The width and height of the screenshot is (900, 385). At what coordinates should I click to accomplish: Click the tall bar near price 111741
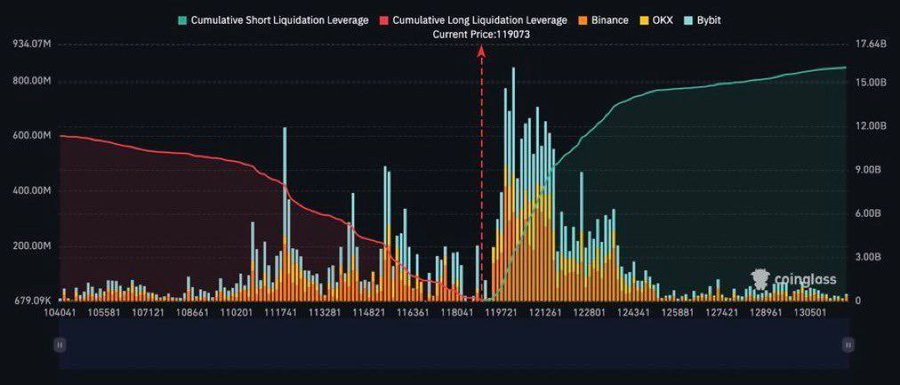(x=285, y=213)
